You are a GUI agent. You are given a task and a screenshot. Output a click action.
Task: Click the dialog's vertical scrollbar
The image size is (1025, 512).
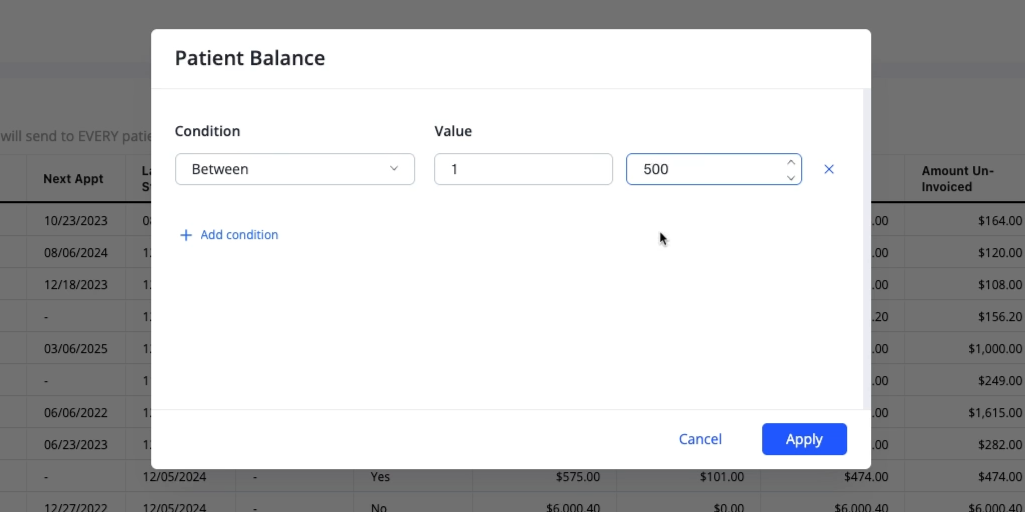(867, 248)
